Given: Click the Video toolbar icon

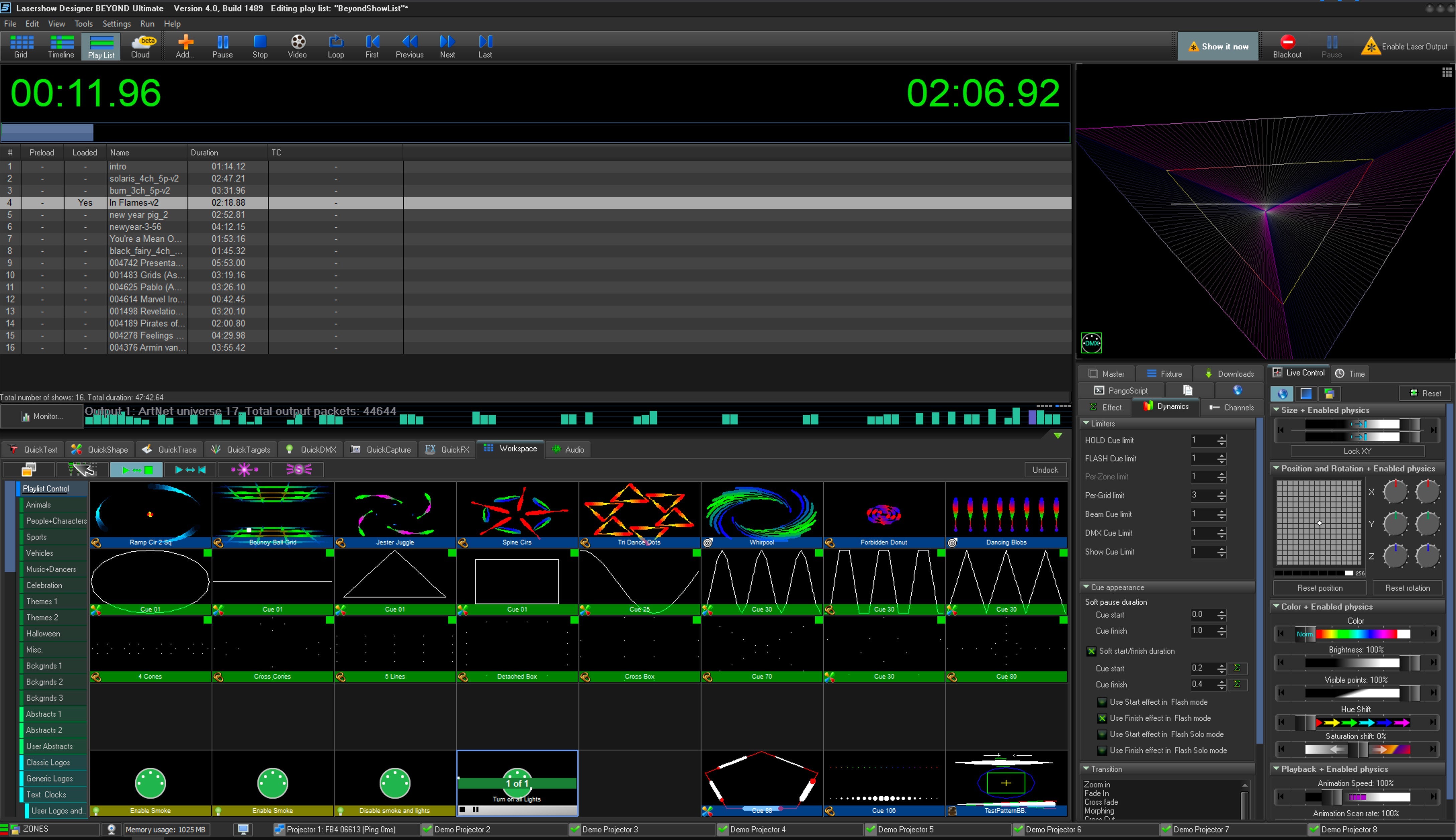Looking at the screenshot, I should pyautogui.click(x=298, y=41).
